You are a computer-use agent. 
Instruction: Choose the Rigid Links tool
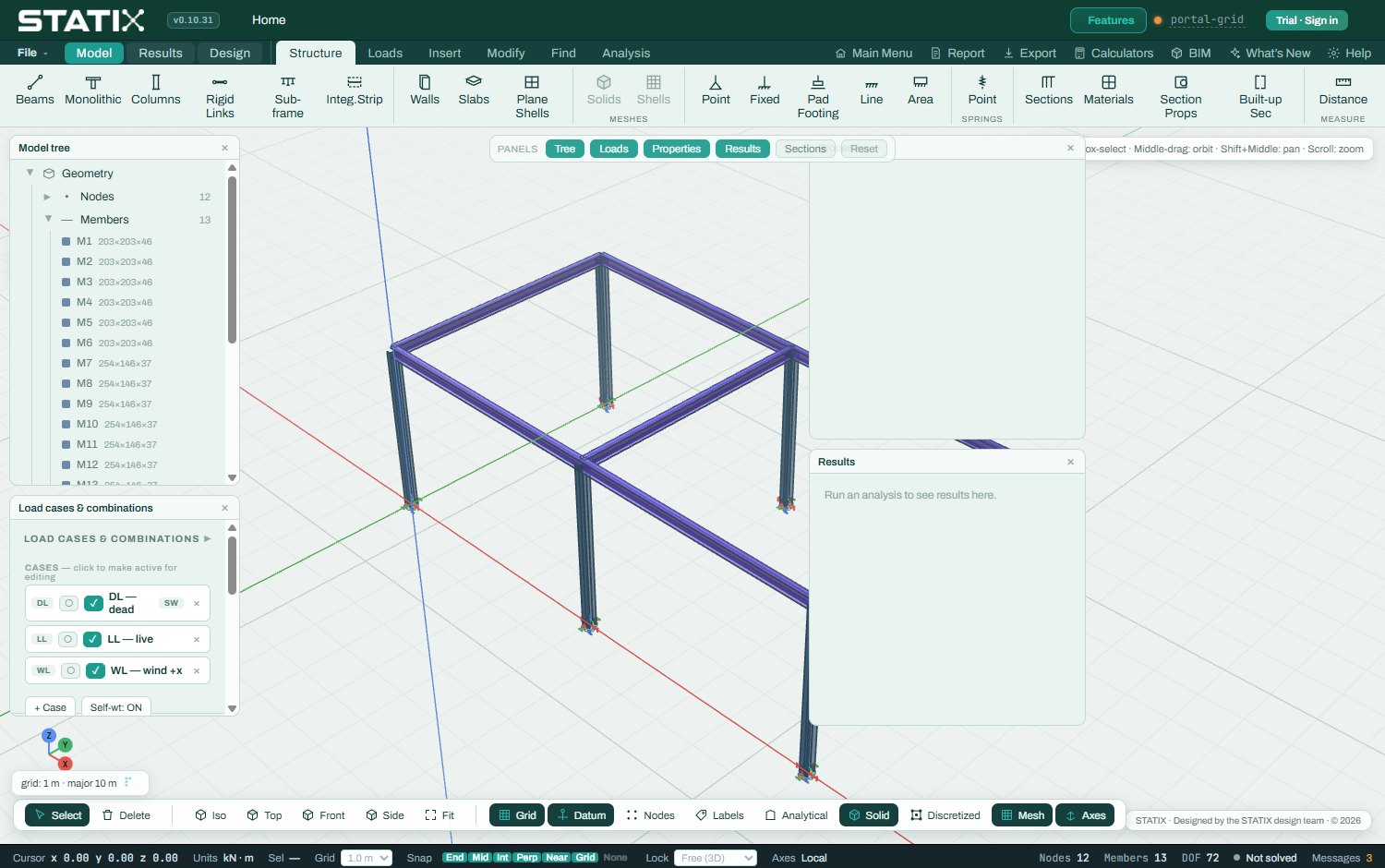[220, 97]
